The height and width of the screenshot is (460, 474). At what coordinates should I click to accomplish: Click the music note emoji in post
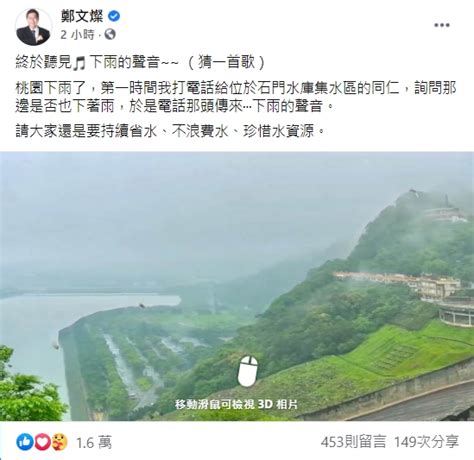point(79,63)
